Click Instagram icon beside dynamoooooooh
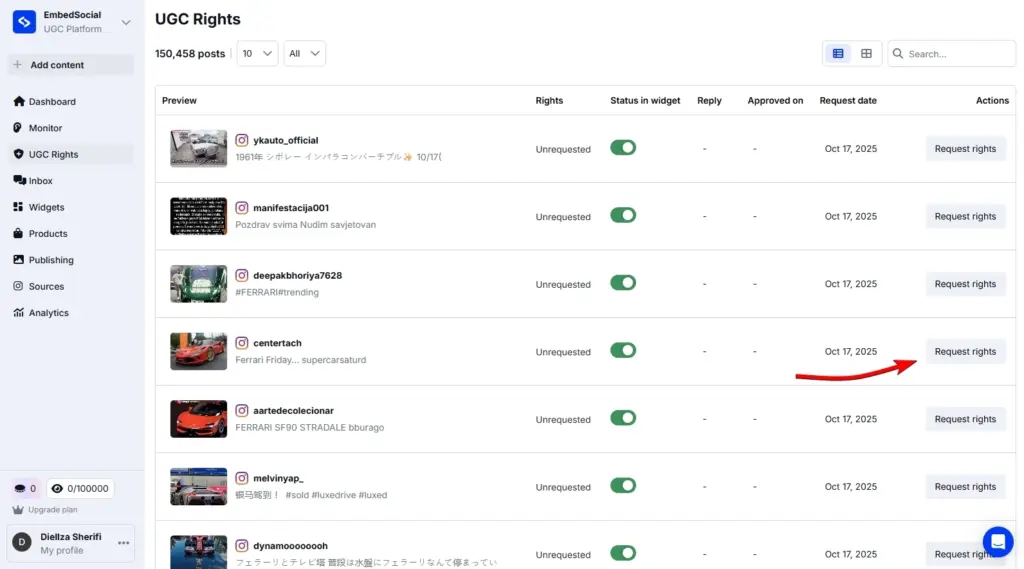Viewport: 1024px width, 569px height. 242,546
